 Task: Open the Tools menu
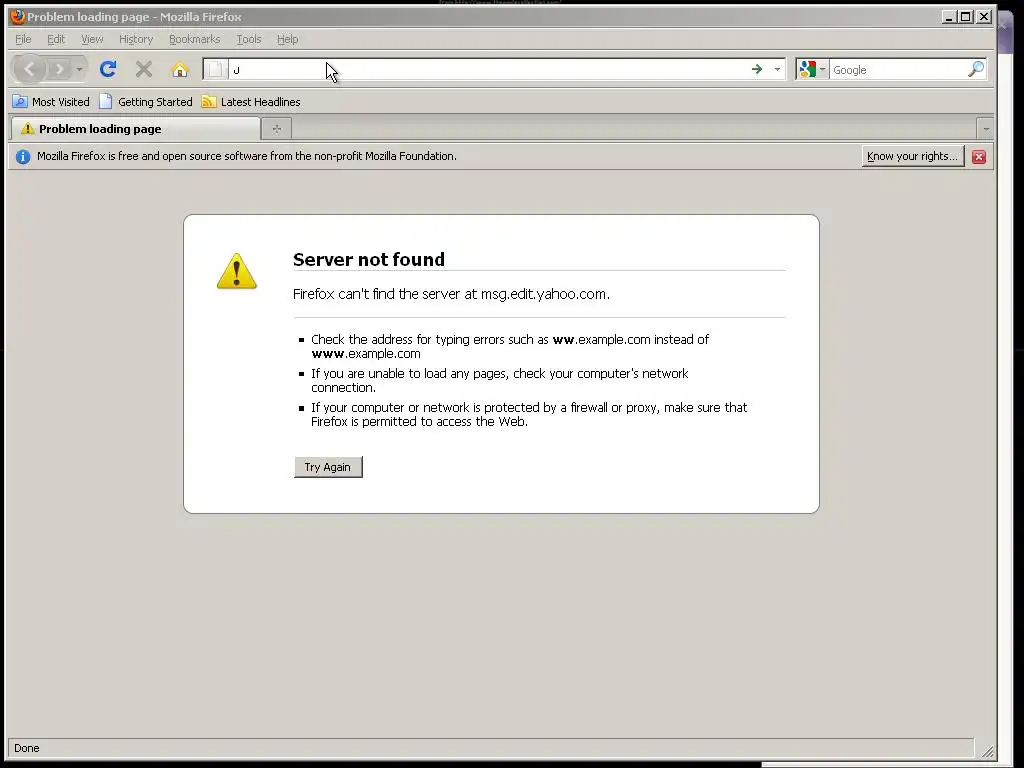point(249,39)
